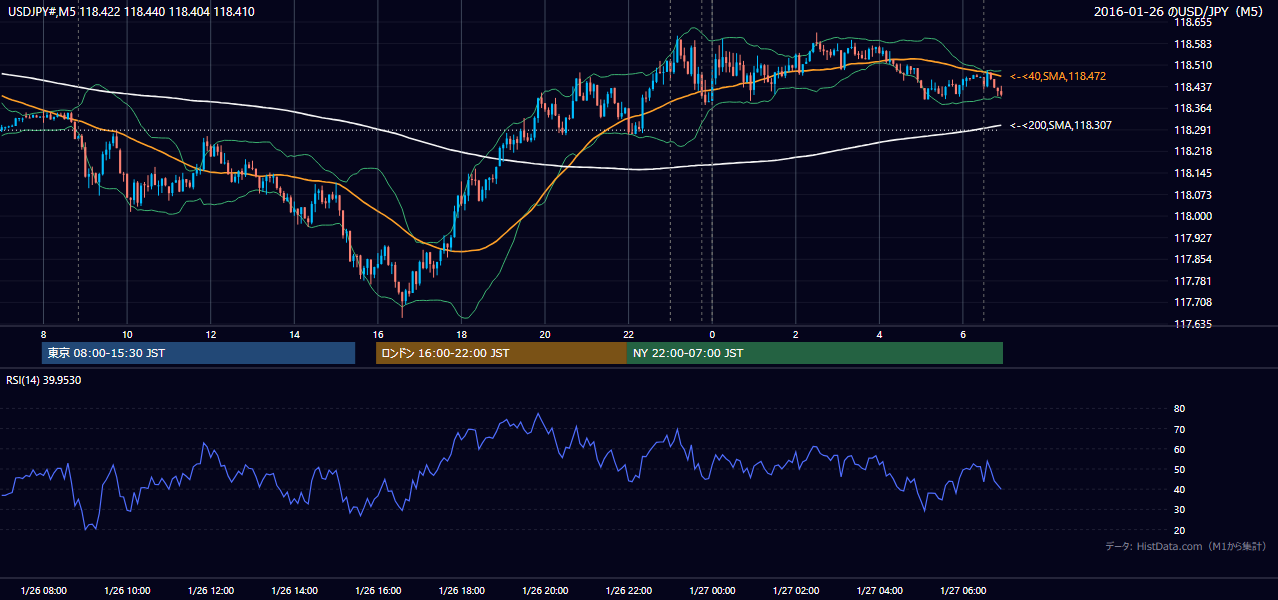
Task: Click hour tick 14 under the price chart
Action: pyautogui.click(x=294, y=334)
